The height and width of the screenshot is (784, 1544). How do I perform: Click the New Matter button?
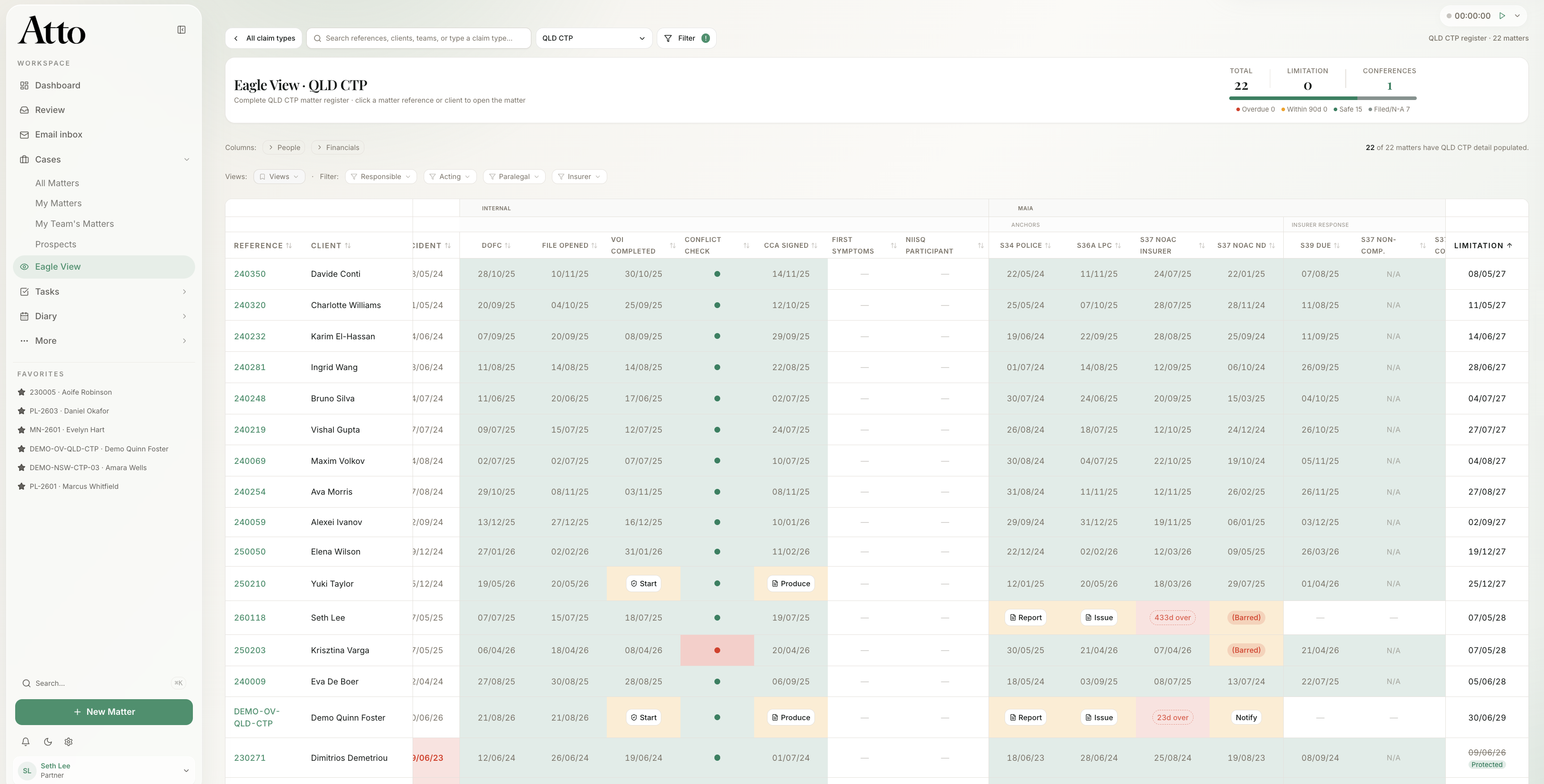[x=104, y=712]
